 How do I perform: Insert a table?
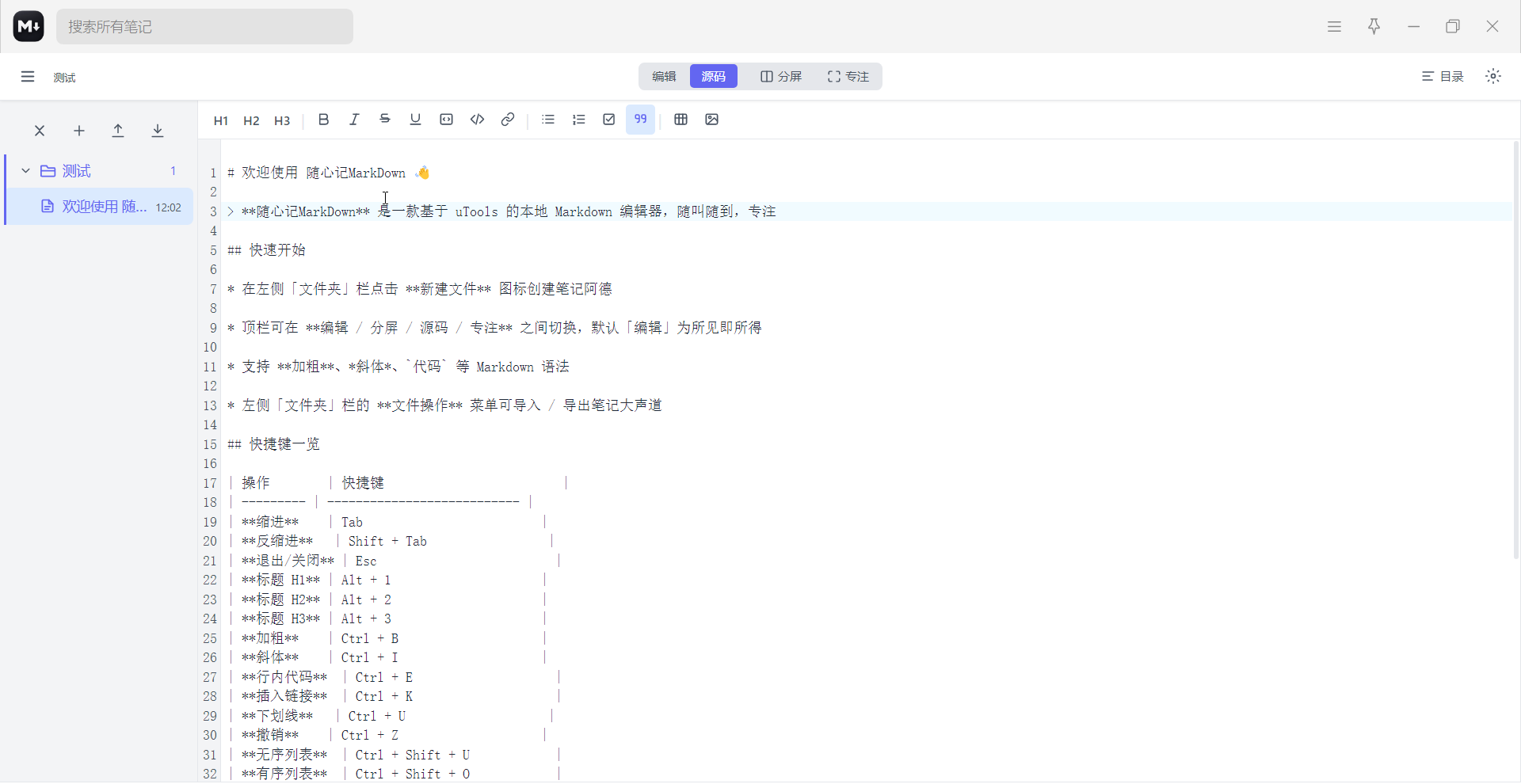680,120
